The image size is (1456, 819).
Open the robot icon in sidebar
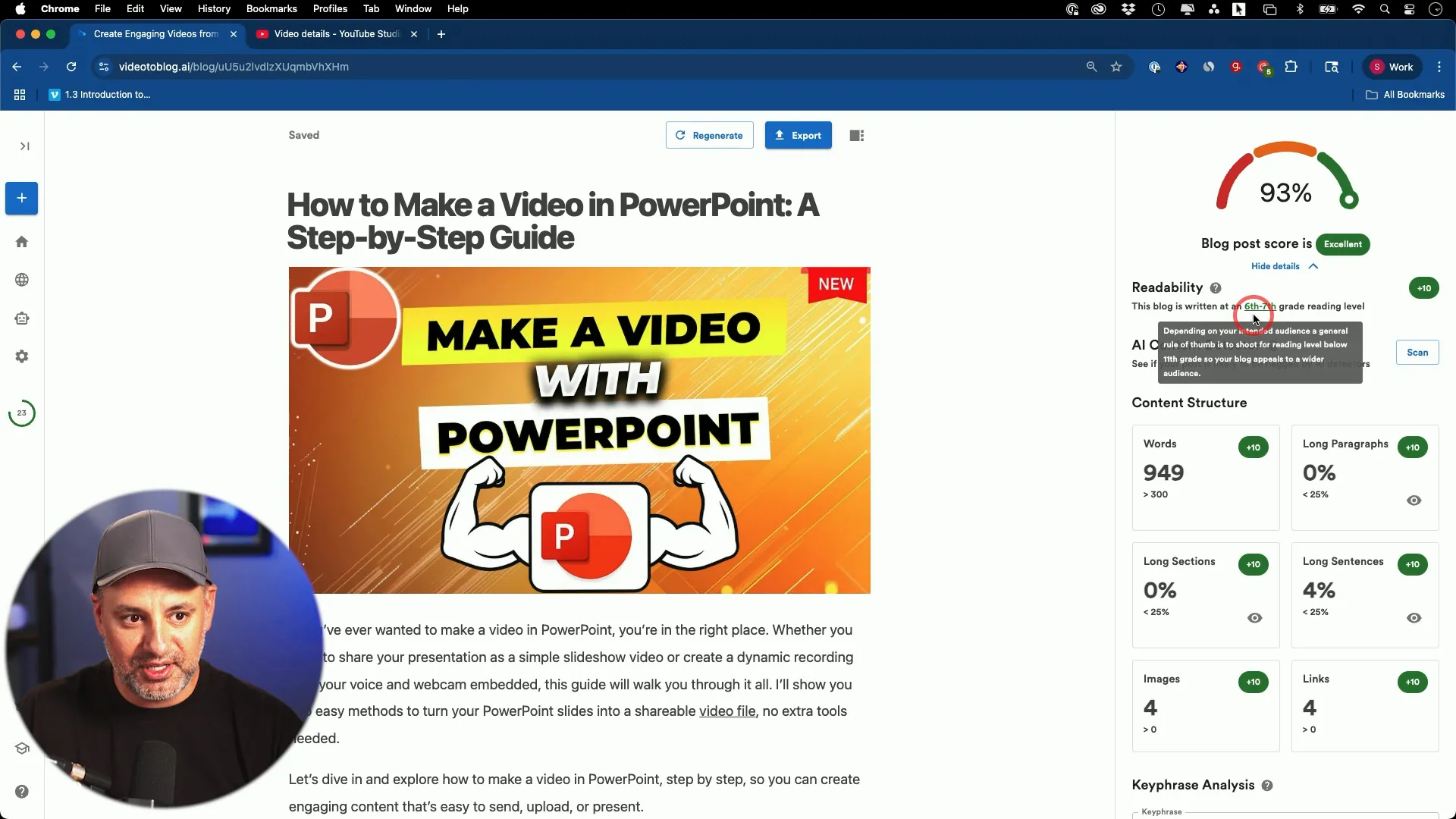tap(22, 318)
